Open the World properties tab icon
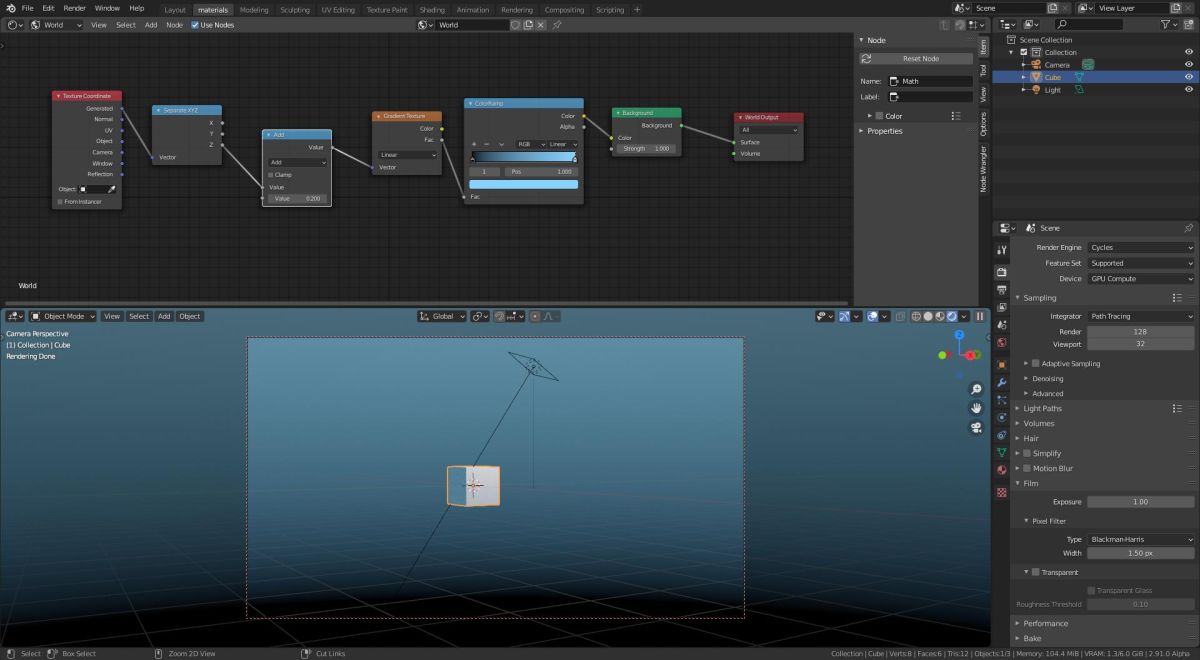Image resolution: width=1200 pixels, height=660 pixels. click(1002, 343)
